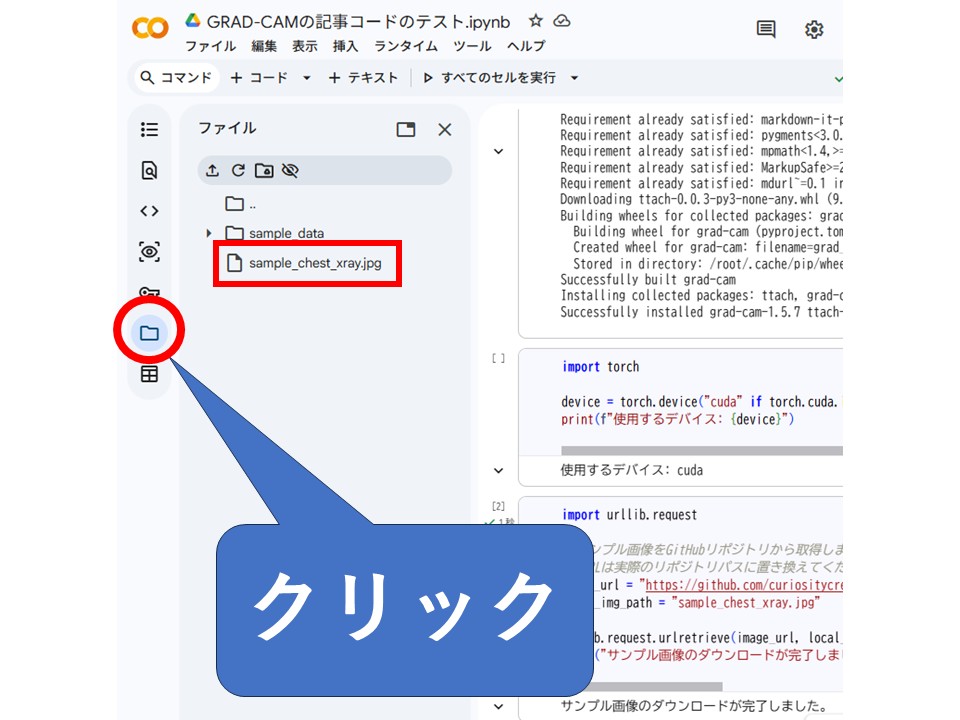The height and width of the screenshot is (720, 960).
Task: Open the find and replace sidebar icon
Action: pyautogui.click(x=149, y=170)
